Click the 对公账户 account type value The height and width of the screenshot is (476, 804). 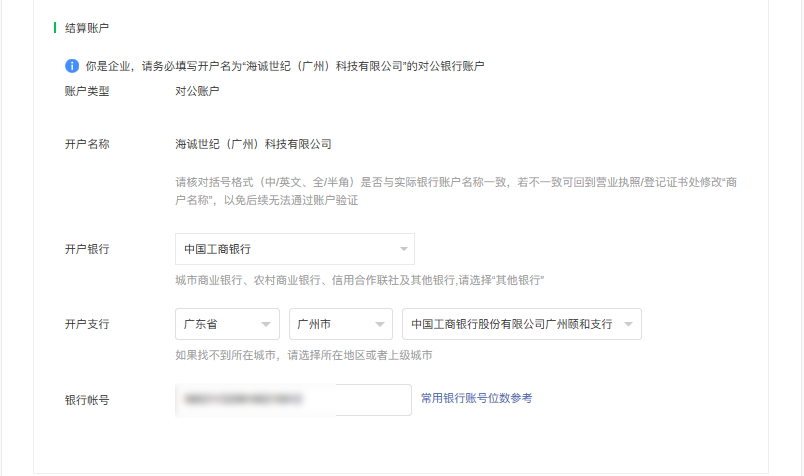tap(197, 91)
